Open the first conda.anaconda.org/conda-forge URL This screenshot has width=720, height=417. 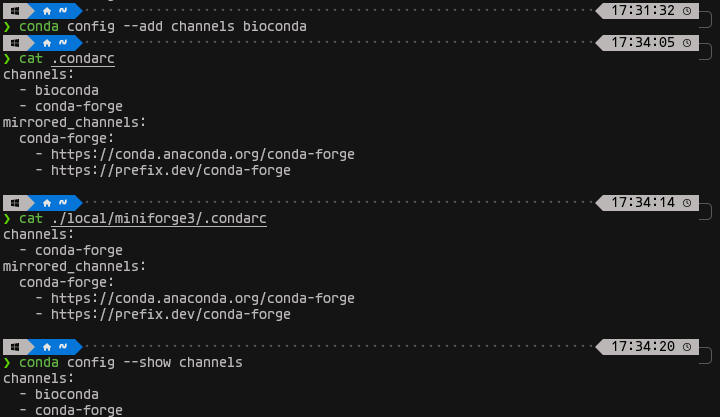pos(203,154)
